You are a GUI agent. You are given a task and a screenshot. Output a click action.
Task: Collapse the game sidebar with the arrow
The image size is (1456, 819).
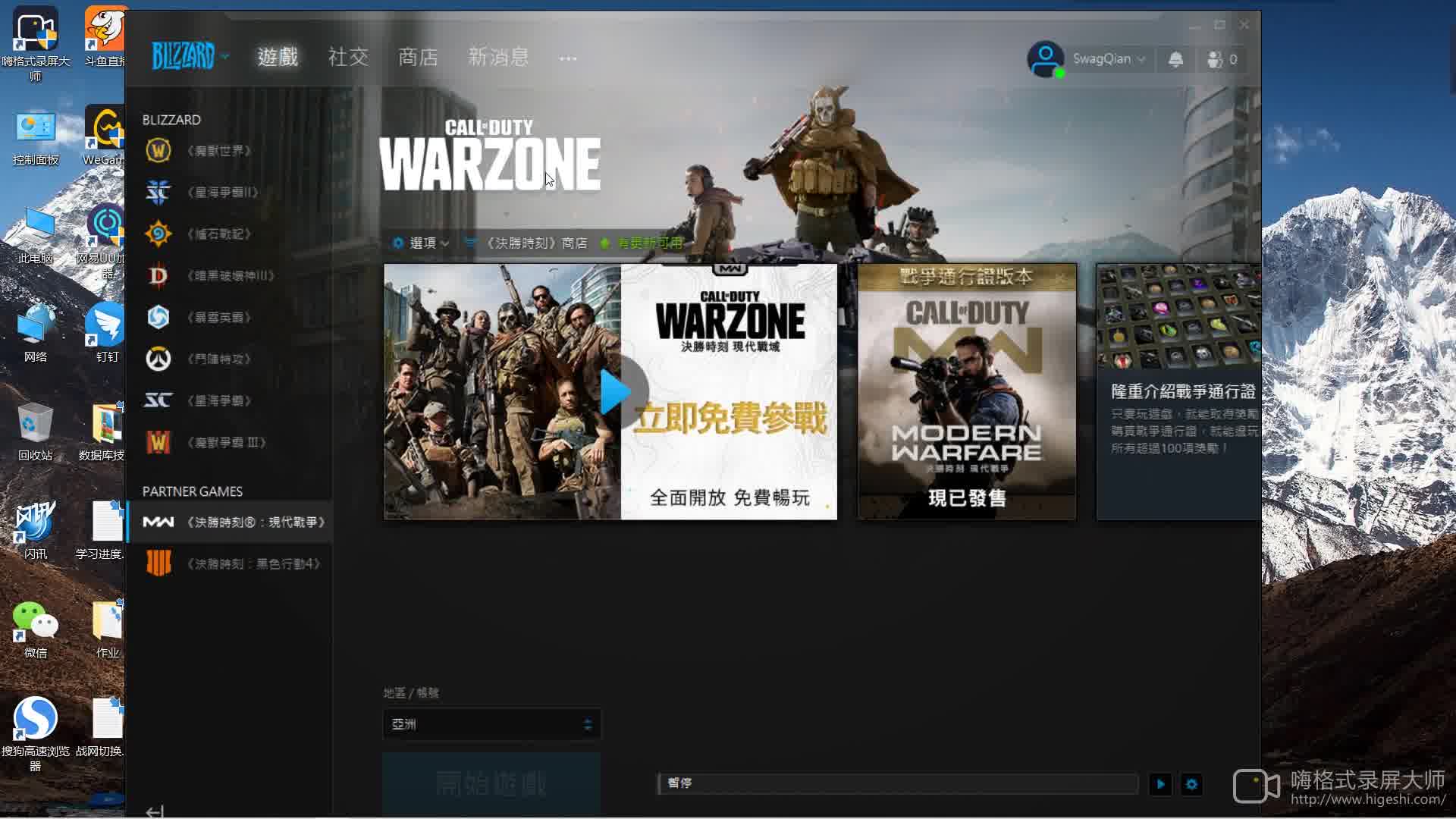pos(155,811)
